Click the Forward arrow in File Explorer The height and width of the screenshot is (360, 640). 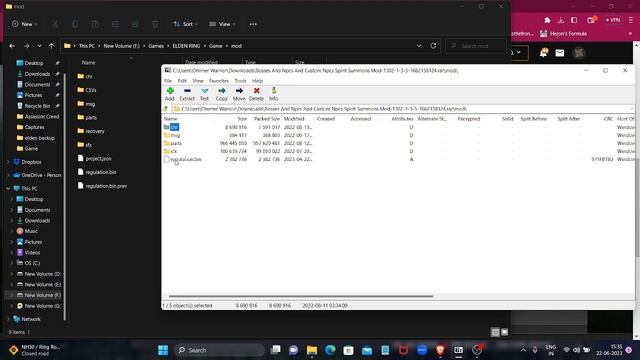pos(26,46)
